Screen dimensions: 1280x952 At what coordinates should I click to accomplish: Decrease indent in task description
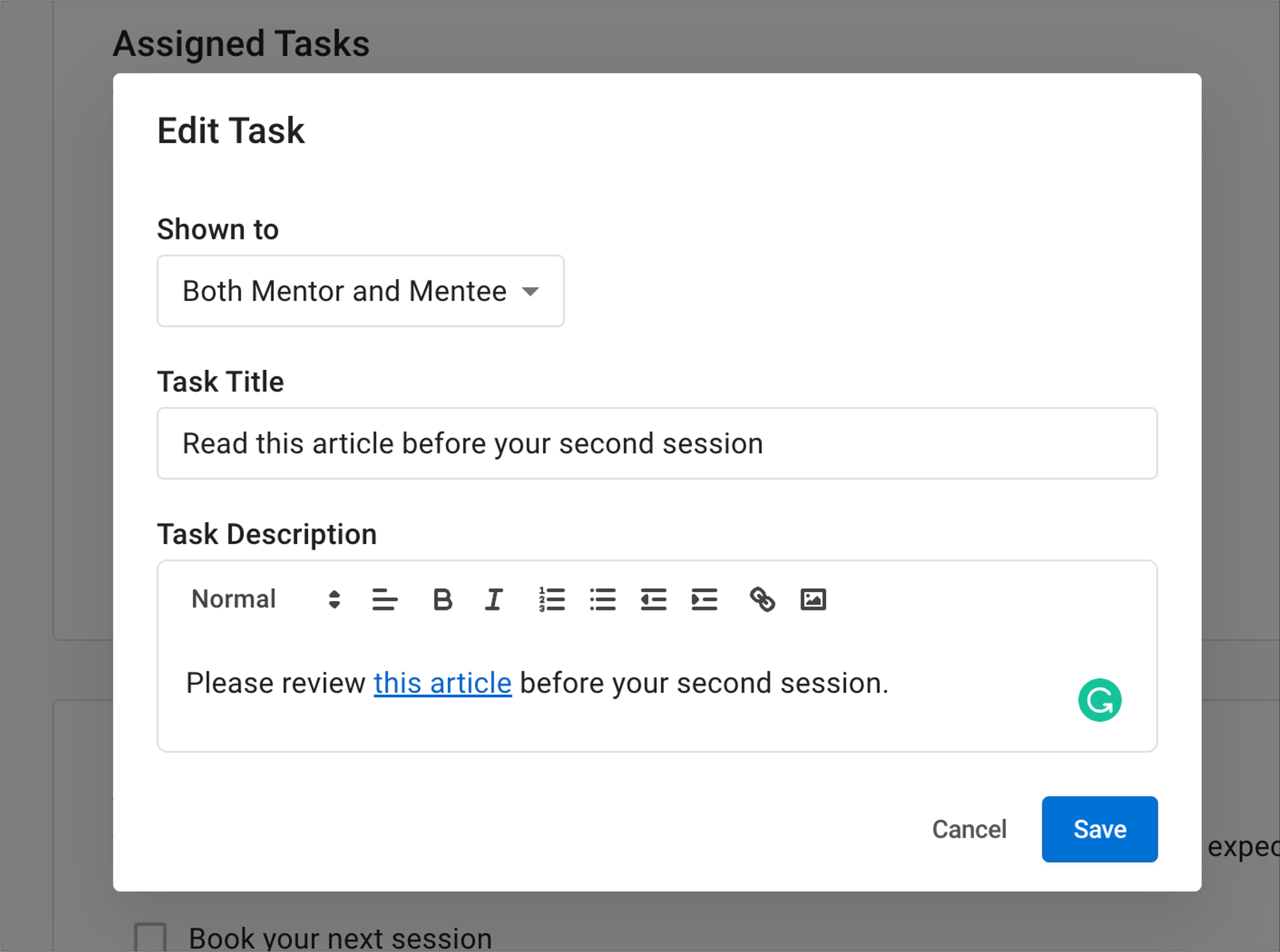pos(653,599)
